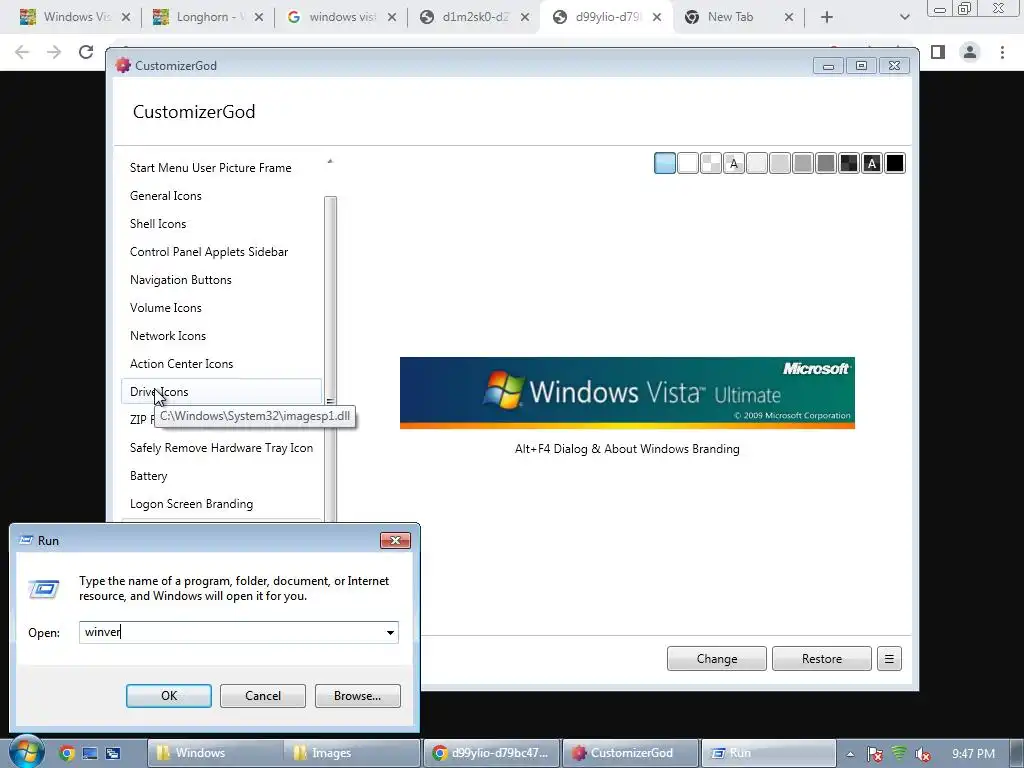Select the Drive Icons category
Viewport: 1024px width, 768px height.
222,392
